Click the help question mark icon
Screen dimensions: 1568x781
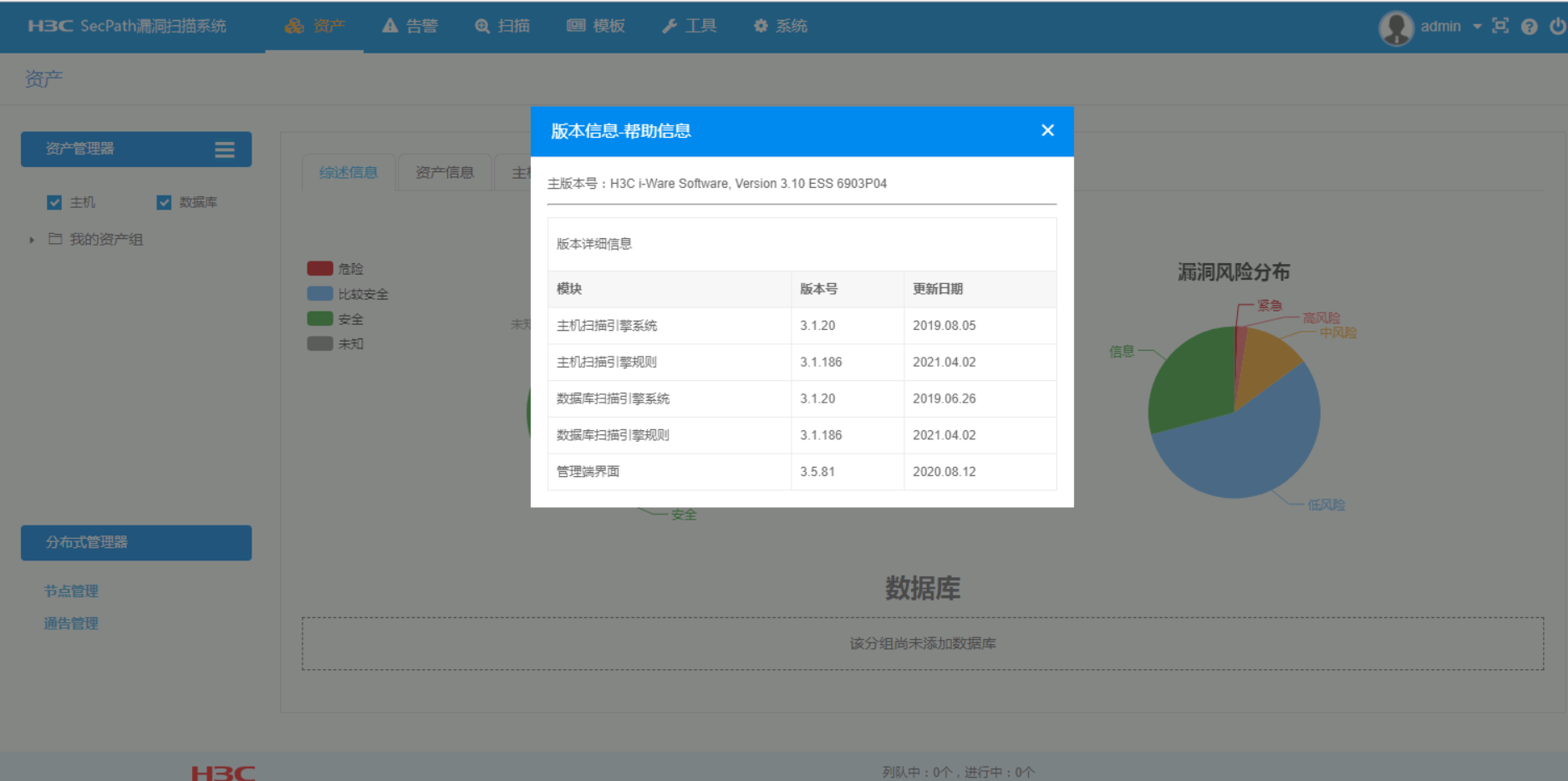click(1529, 27)
